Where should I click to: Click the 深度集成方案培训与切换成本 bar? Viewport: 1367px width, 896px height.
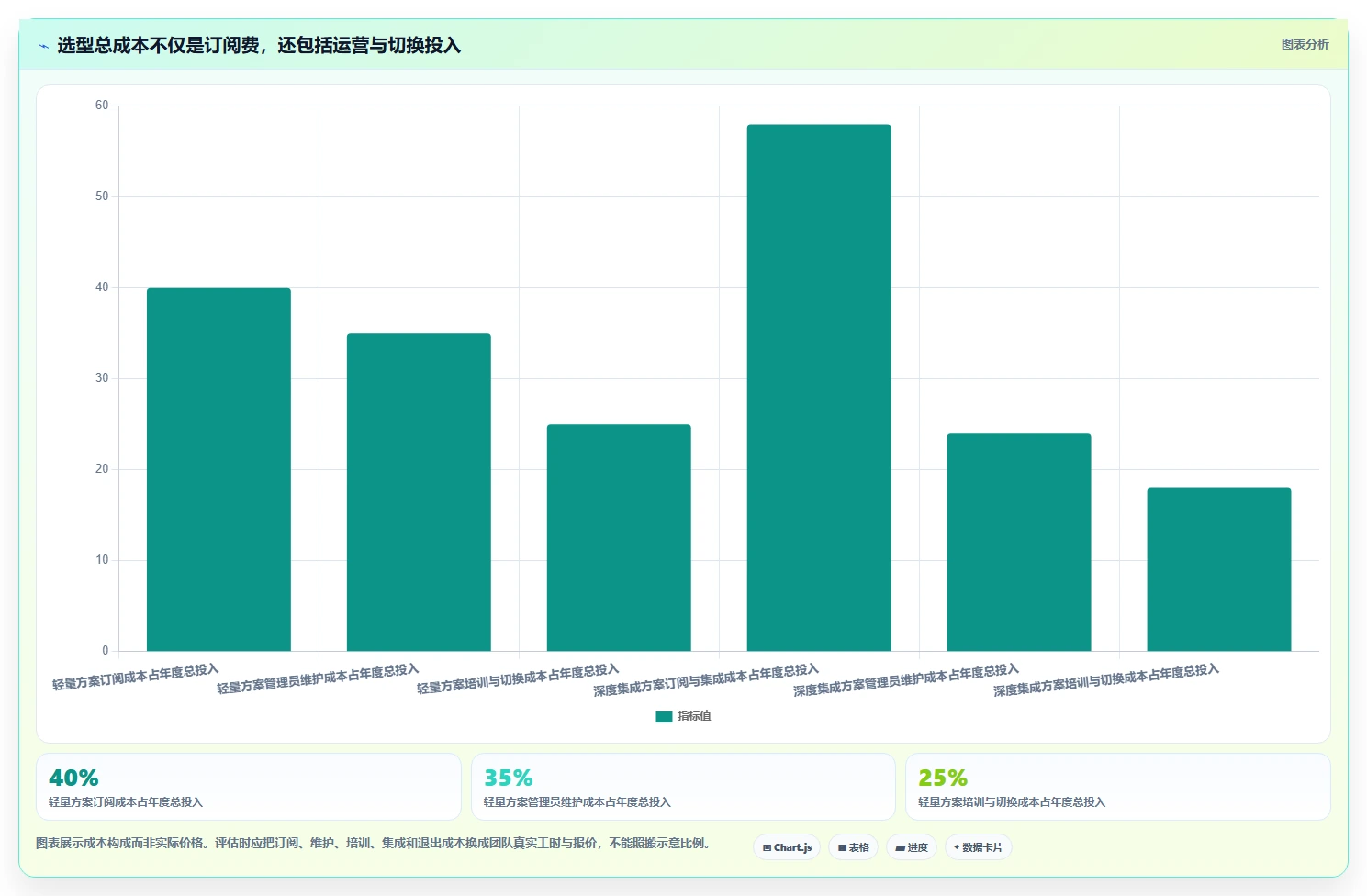click(x=1219, y=569)
